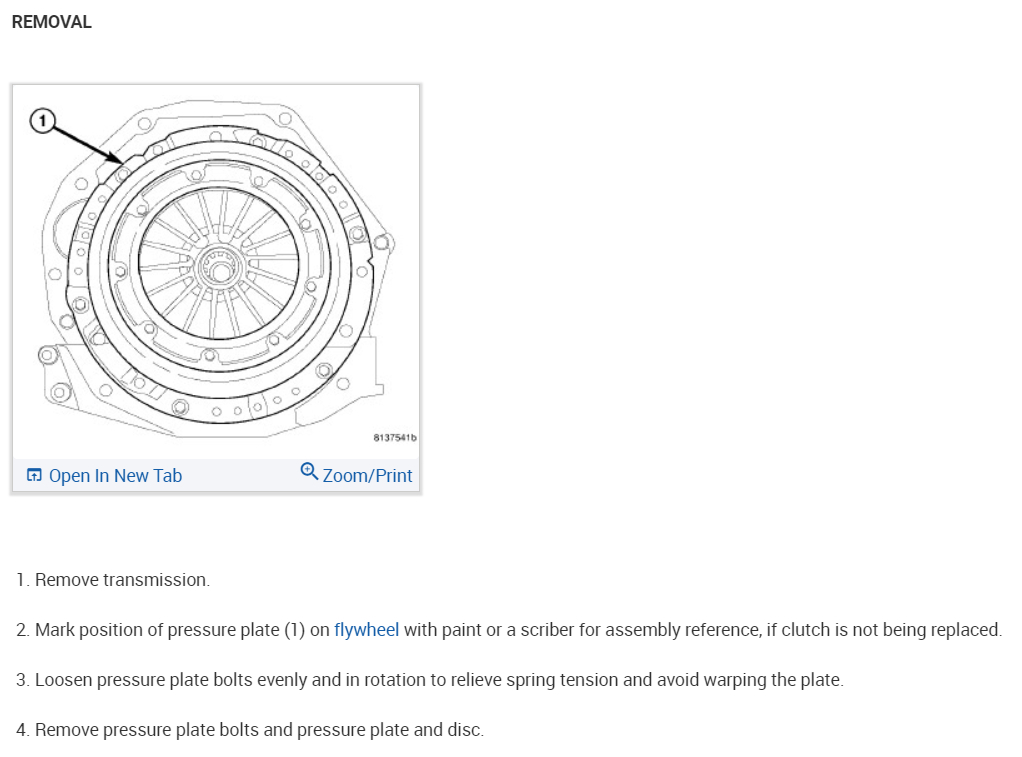Click the REMOVAL section heading

coord(52,22)
